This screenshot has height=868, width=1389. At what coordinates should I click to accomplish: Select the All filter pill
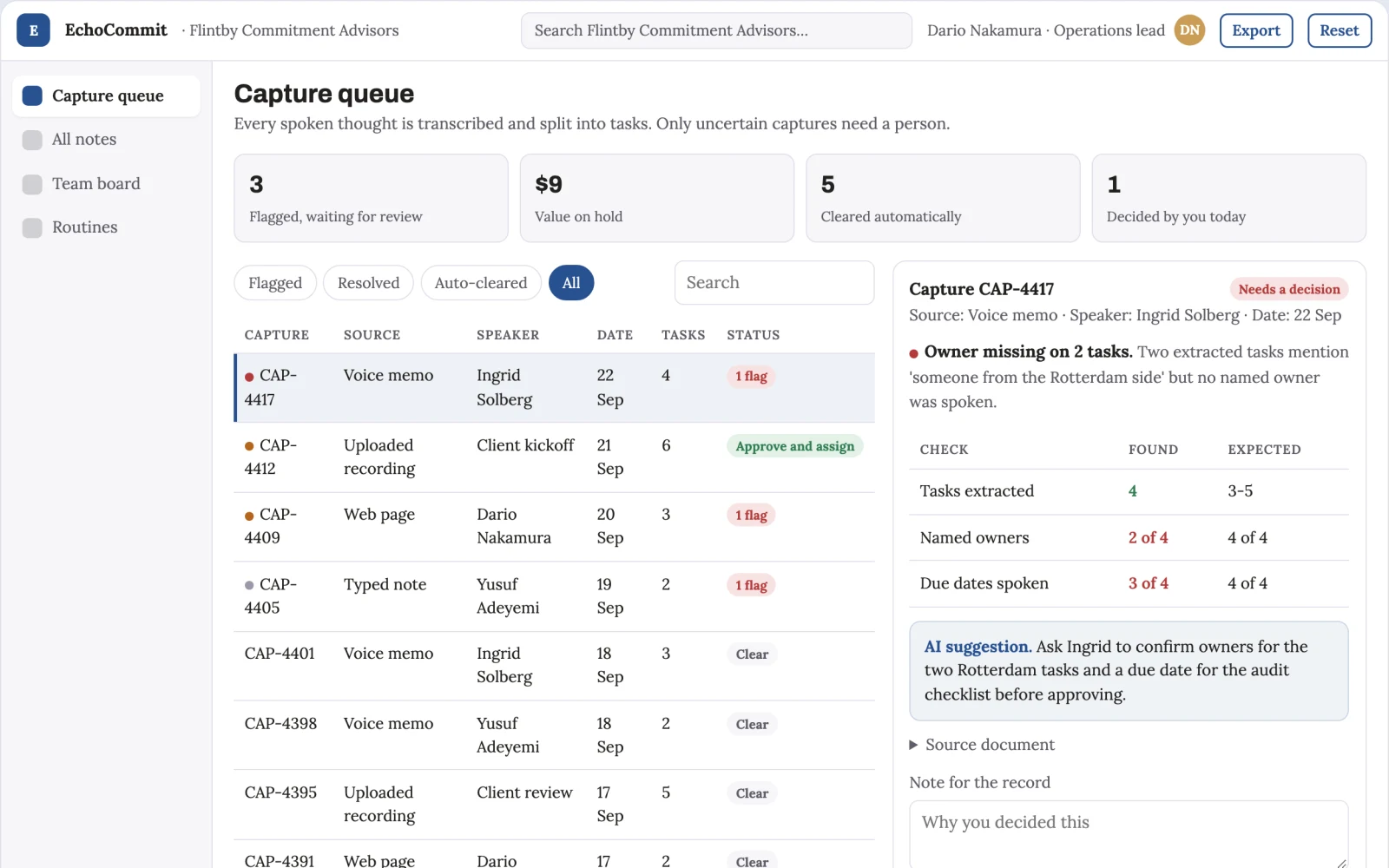coord(571,283)
